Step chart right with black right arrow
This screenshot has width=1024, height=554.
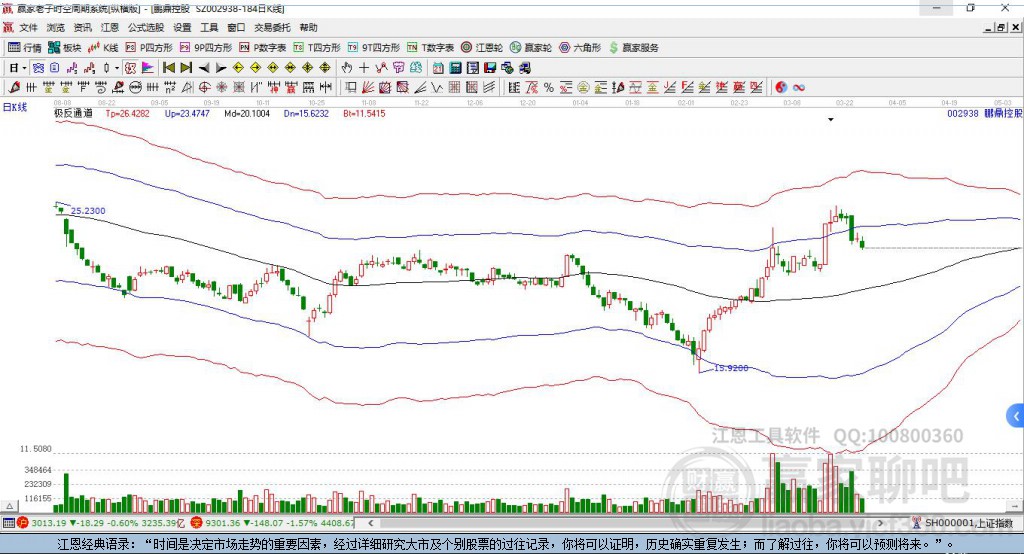point(221,67)
